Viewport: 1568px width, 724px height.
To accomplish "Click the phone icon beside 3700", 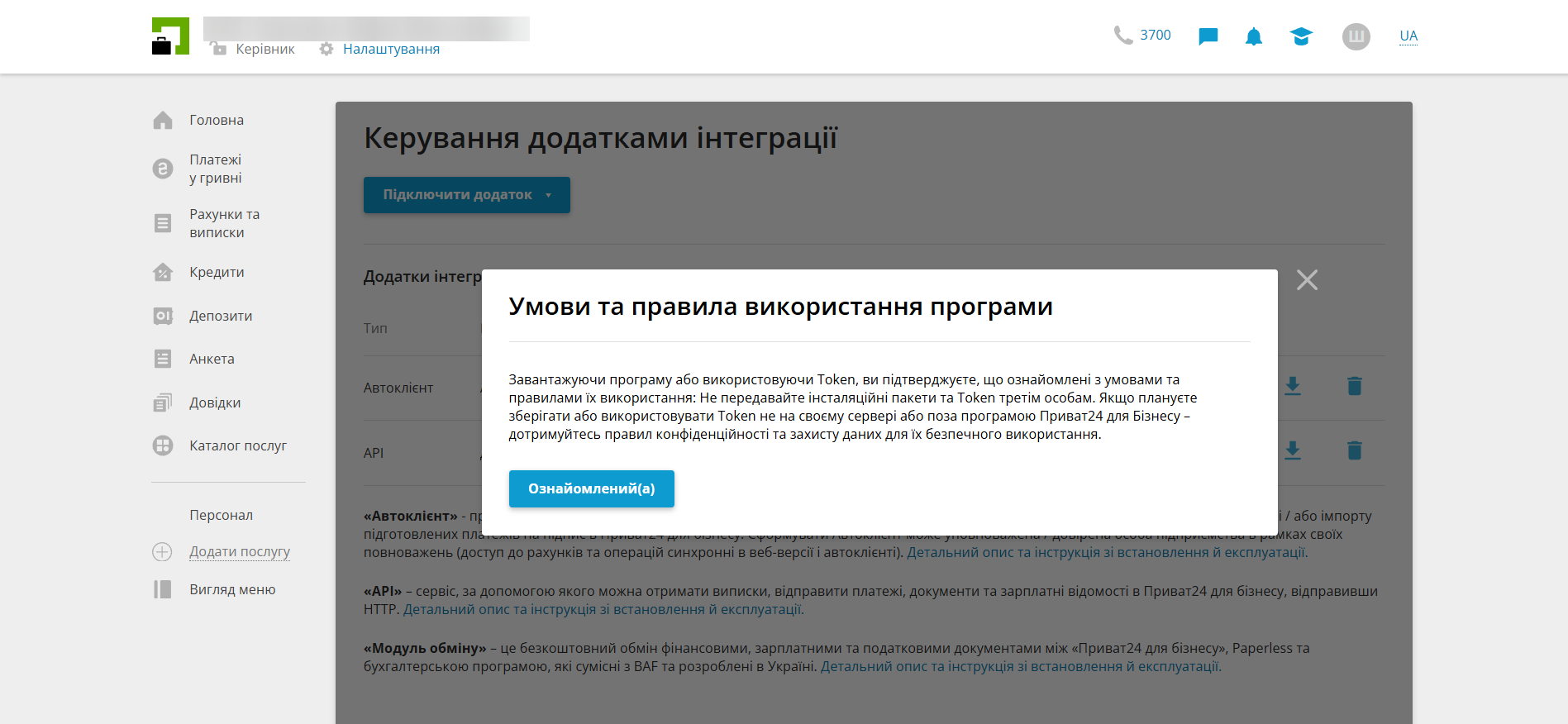I will (x=1122, y=36).
